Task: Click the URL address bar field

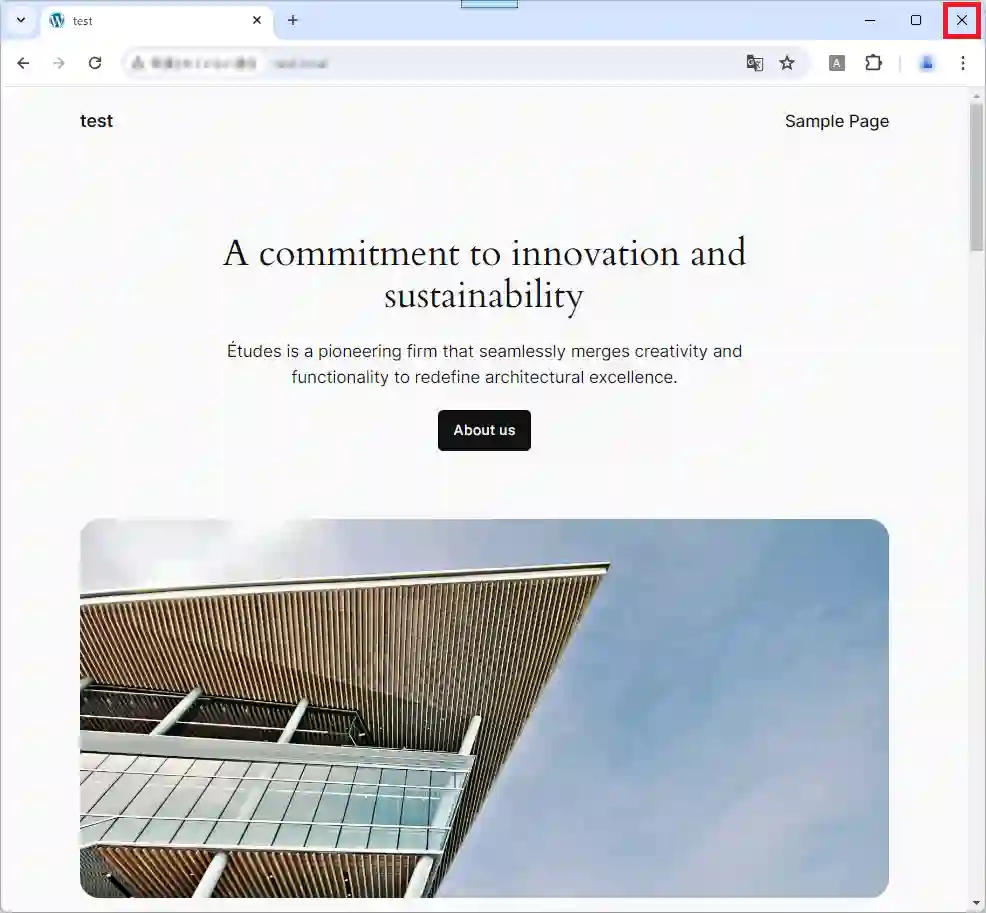Action: coord(503,63)
